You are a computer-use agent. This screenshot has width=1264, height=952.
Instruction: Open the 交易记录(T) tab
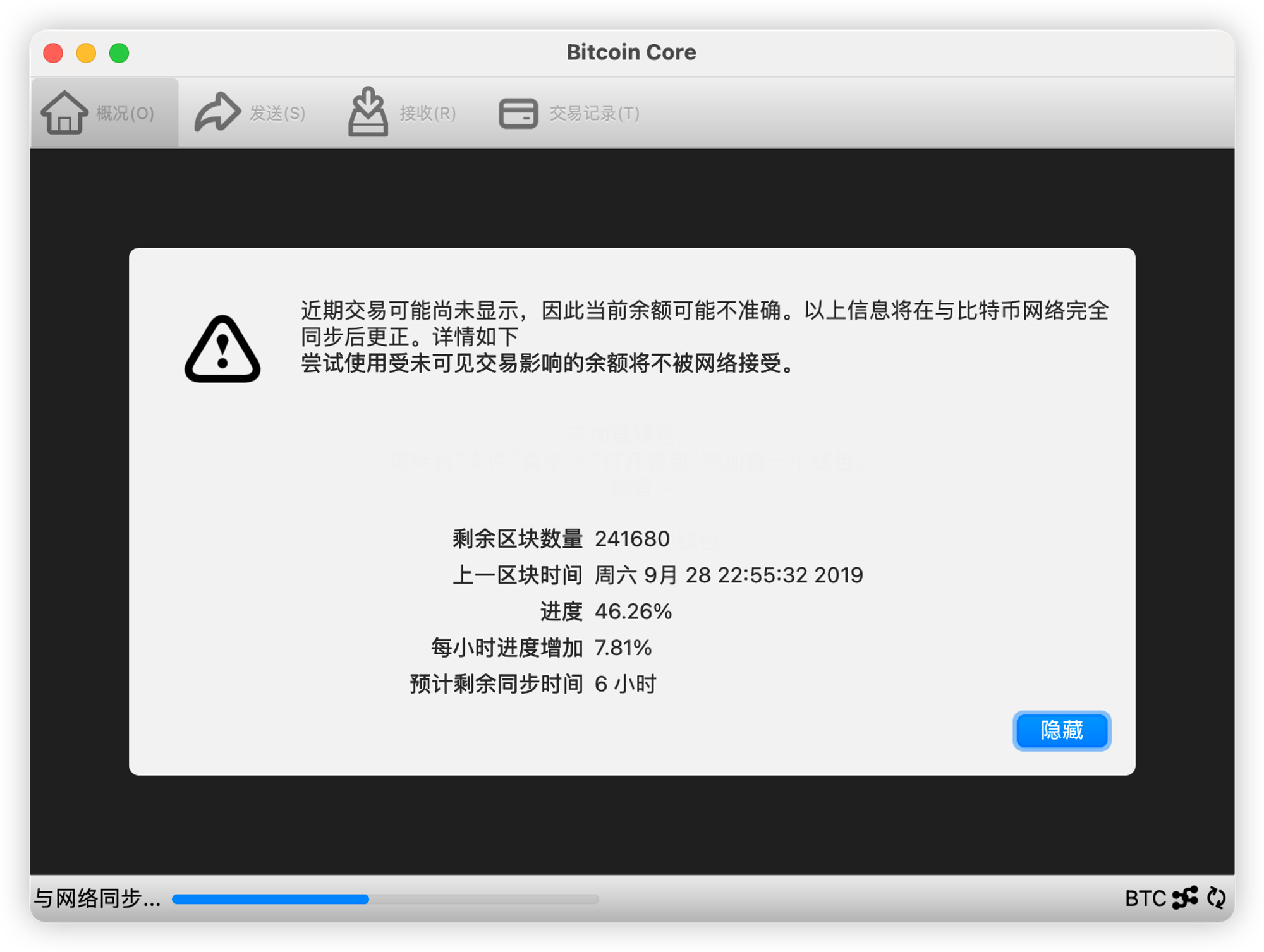click(569, 113)
